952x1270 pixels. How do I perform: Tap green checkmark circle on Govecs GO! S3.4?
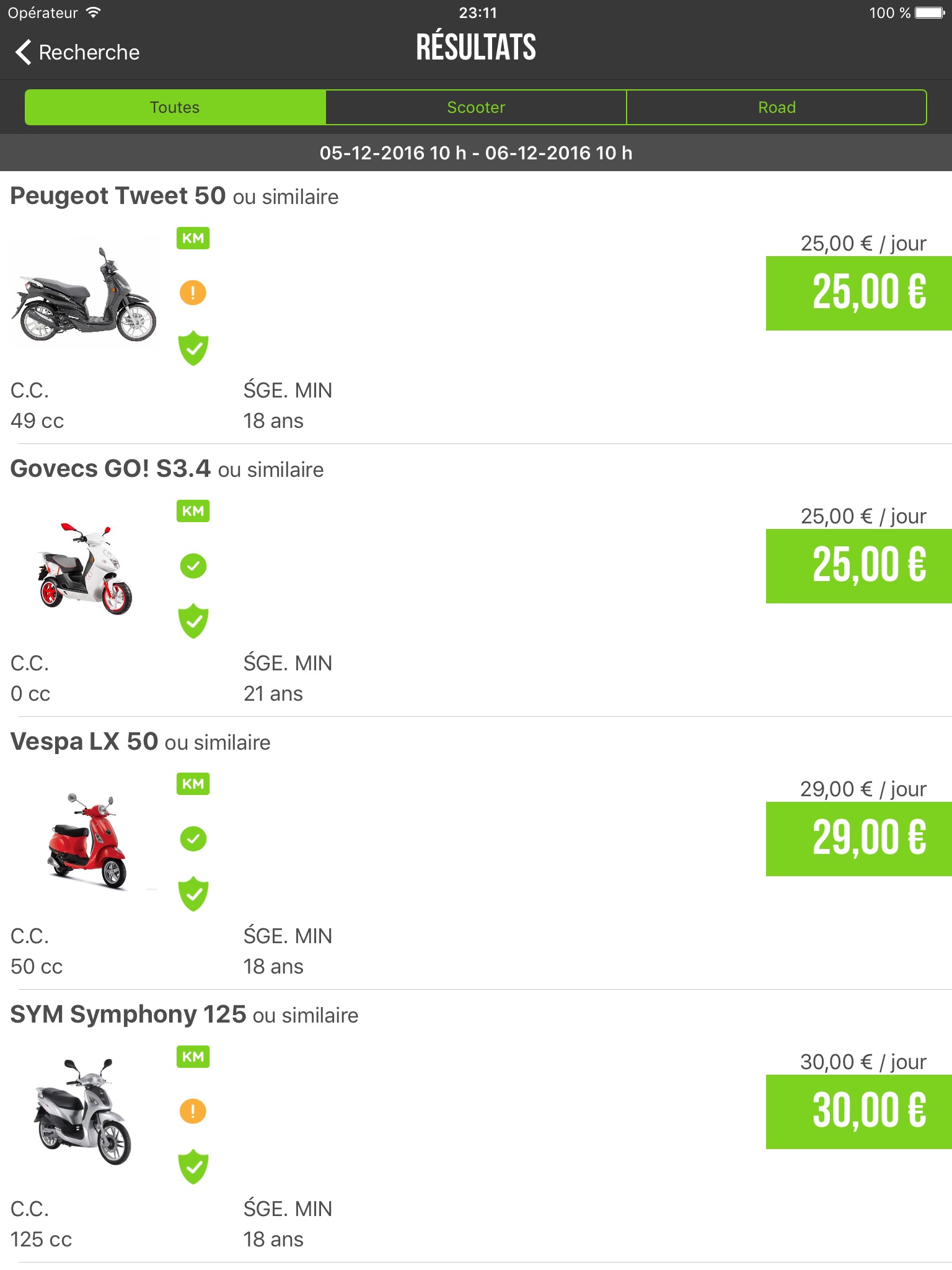[x=193, y=566]
